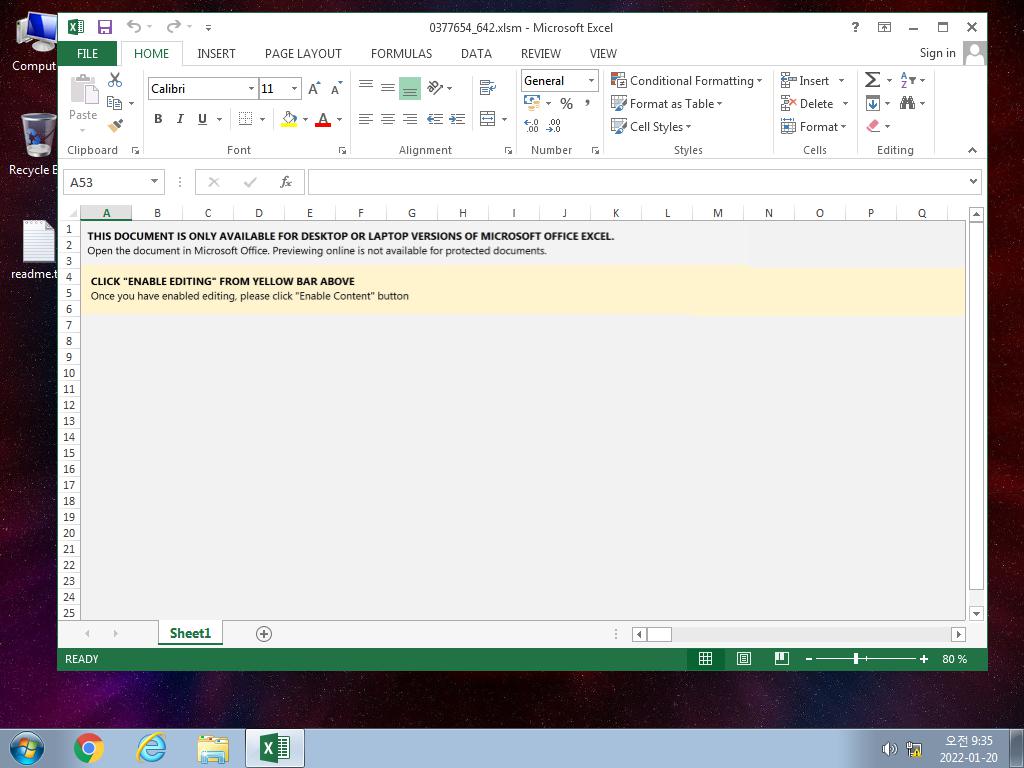Open the General number format dropdown
The image size is (1024, 768).
591,80
